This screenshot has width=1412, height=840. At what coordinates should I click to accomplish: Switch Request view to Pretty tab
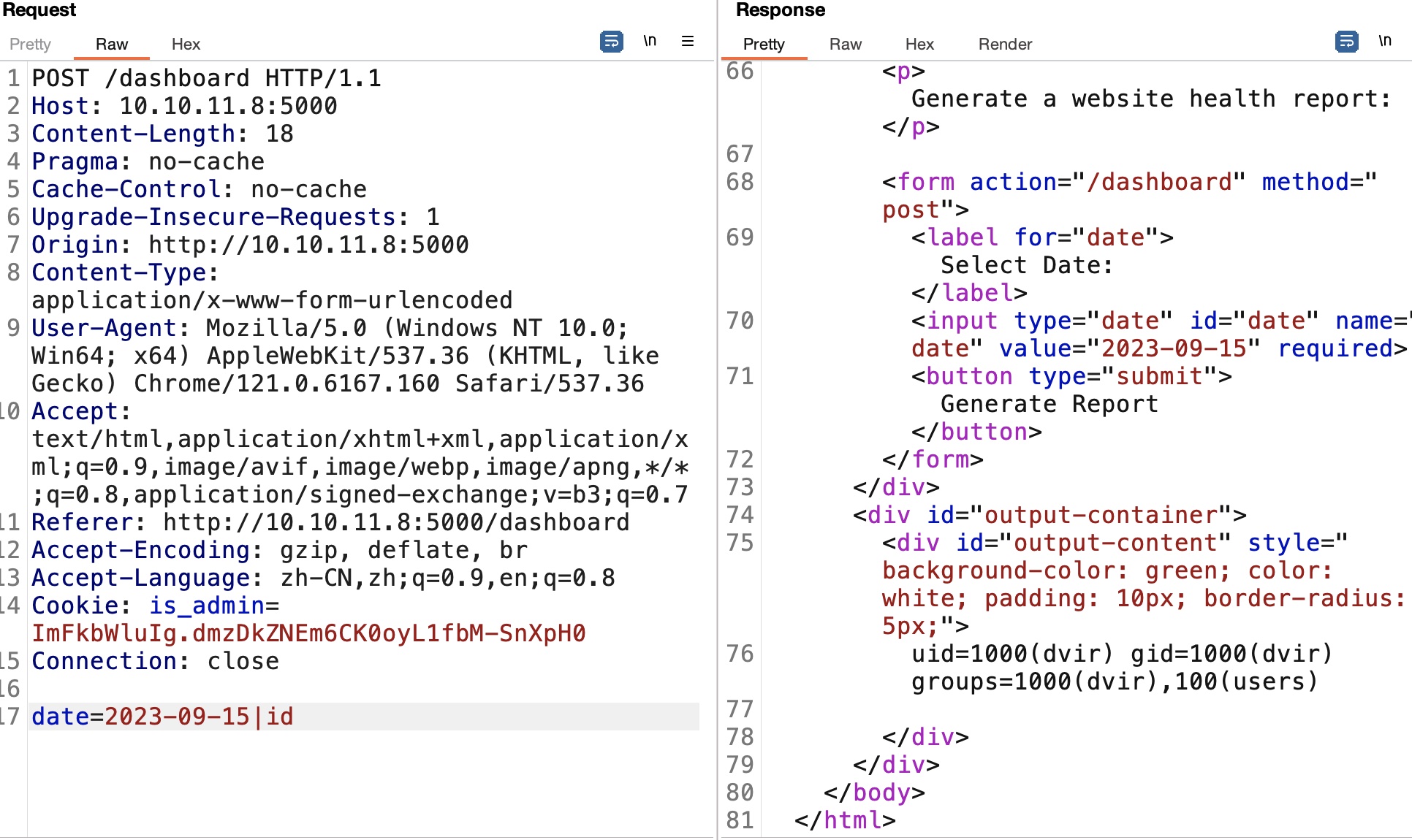[x=30, y=45]
